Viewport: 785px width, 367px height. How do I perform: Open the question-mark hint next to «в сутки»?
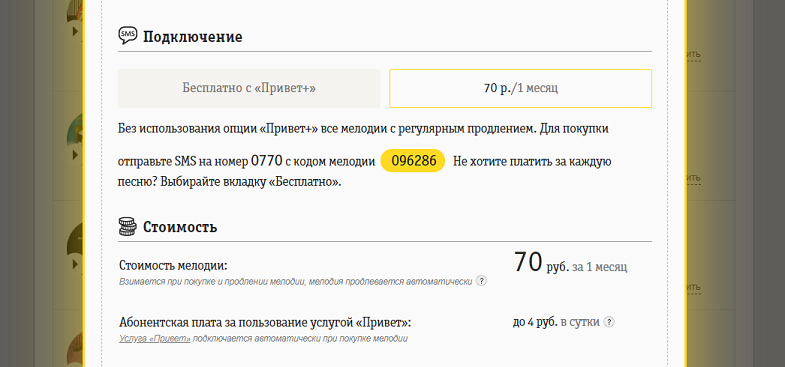(608, 322)
